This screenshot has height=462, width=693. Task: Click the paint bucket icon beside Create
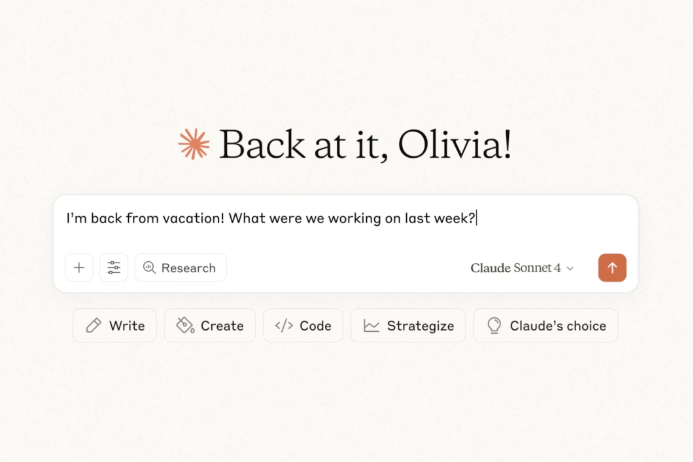(185, 326)
